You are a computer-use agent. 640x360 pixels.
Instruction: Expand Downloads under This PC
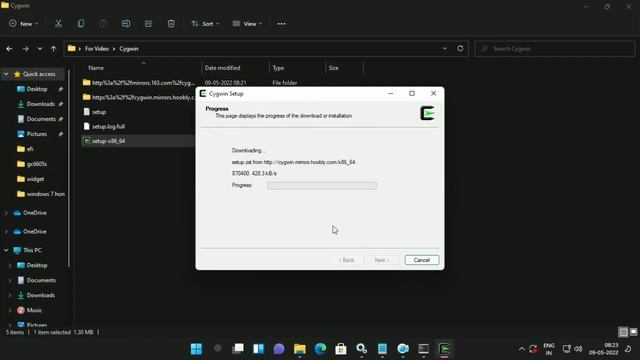pyautogui.click(x=10, y=295)
